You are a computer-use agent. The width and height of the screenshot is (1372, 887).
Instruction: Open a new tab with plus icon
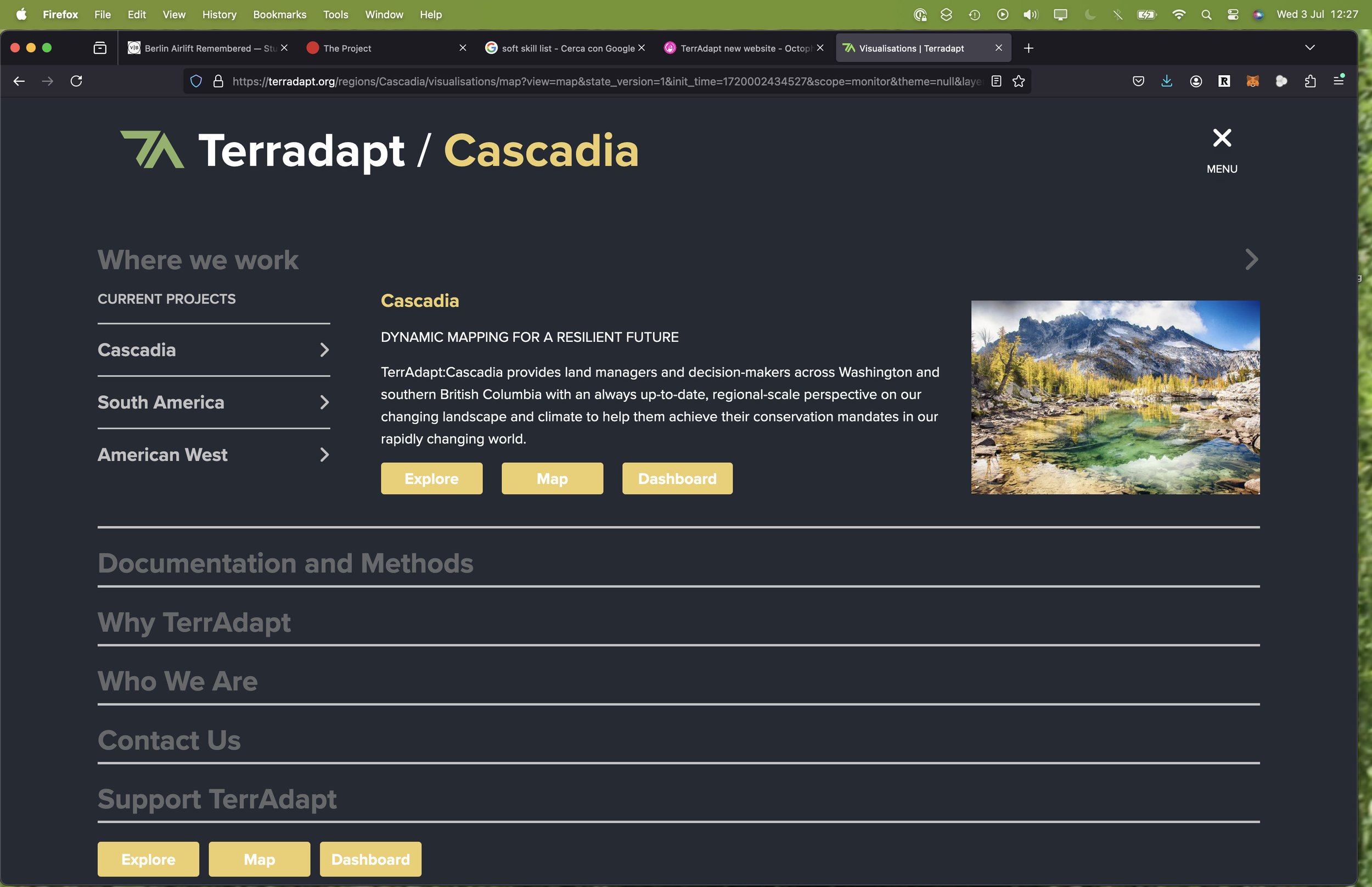click(1028, 48)
